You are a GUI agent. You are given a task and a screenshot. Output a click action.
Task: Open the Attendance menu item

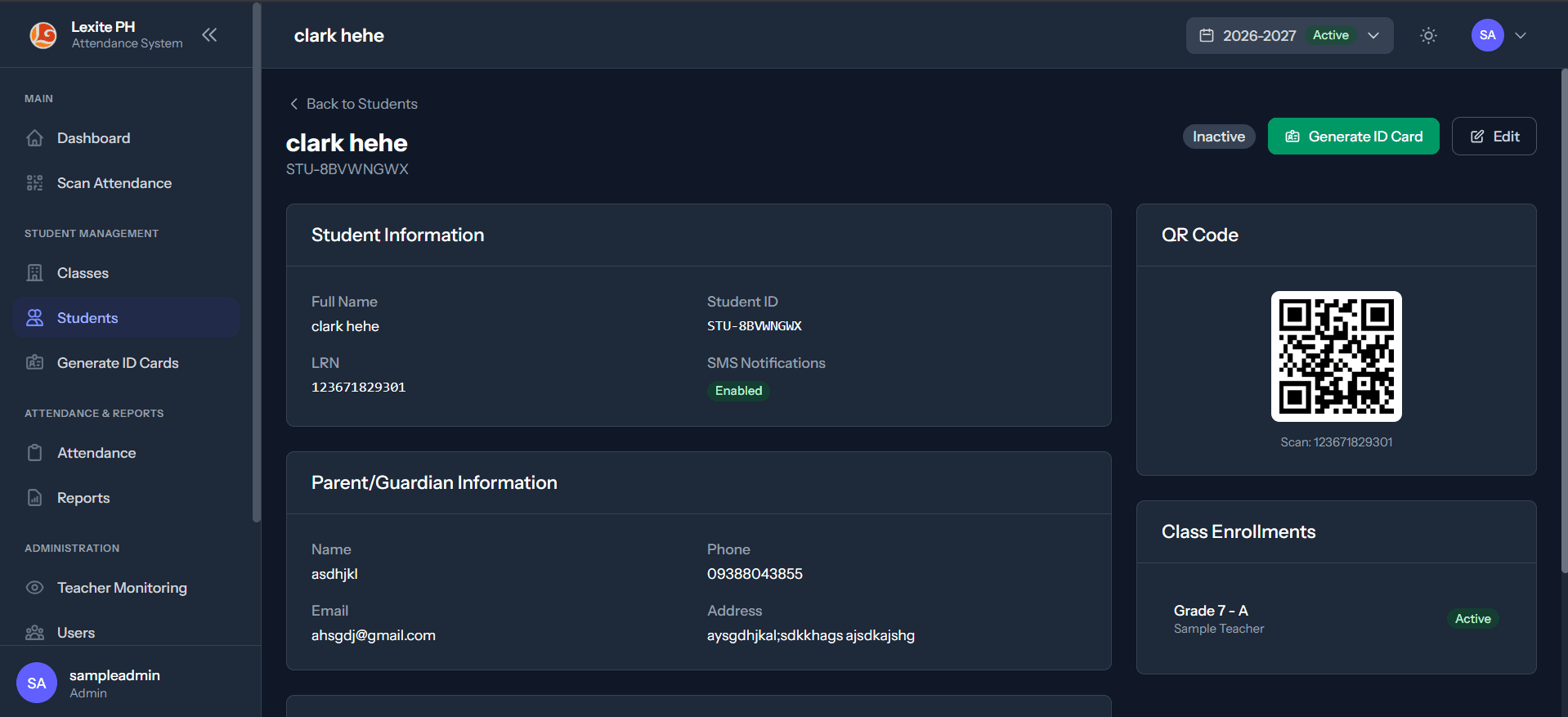click(126, 453)
